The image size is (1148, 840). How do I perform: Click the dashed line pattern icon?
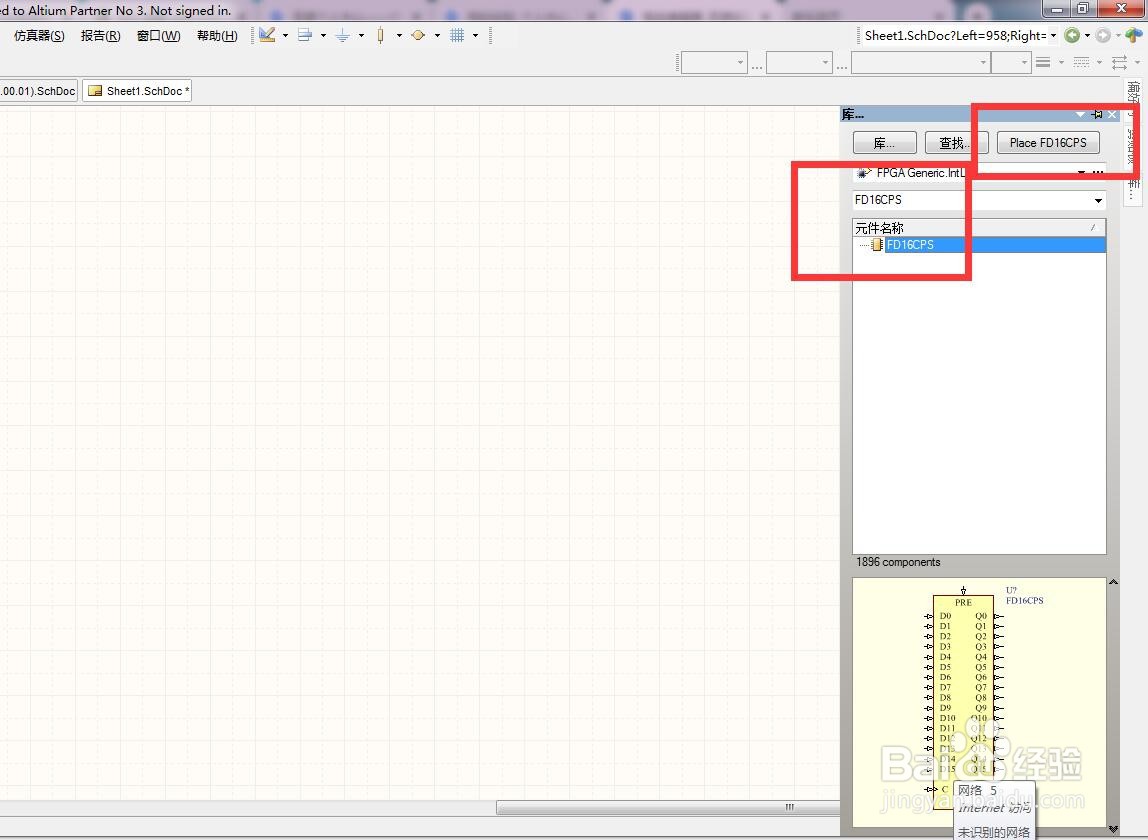pyautogui.click(x=1081, y=63)
